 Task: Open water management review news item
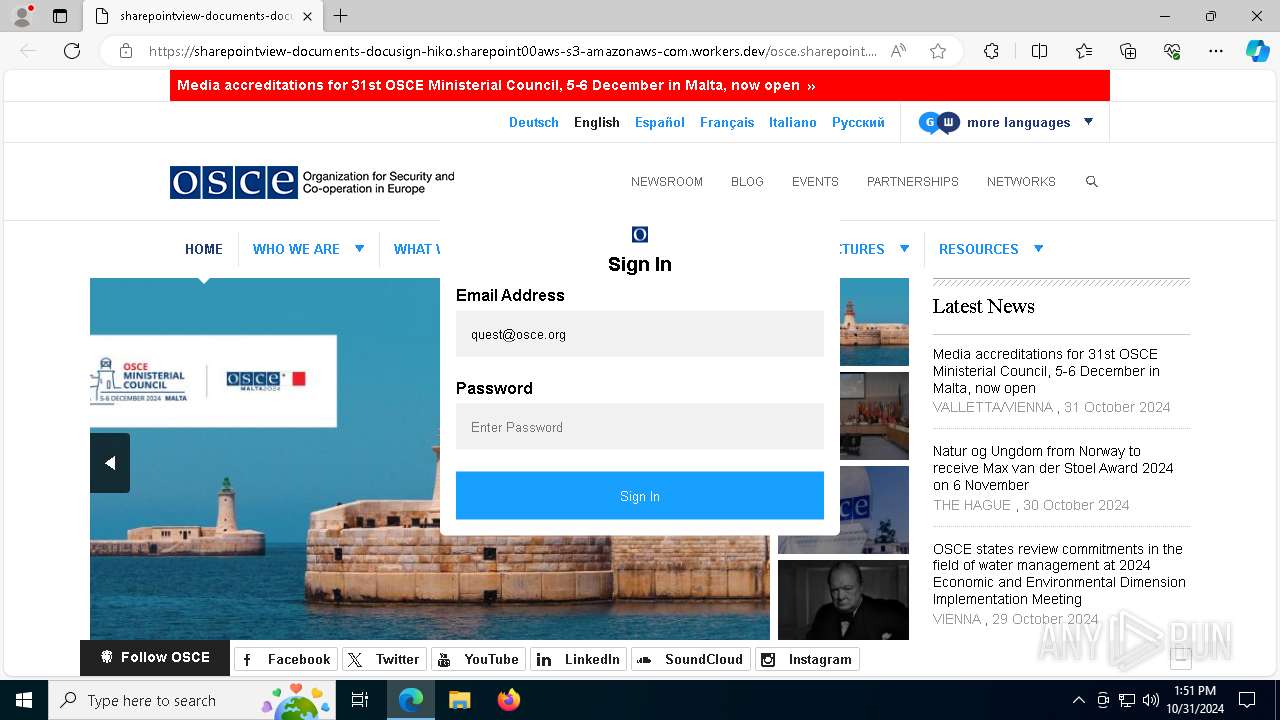(x=1059, y=574)
